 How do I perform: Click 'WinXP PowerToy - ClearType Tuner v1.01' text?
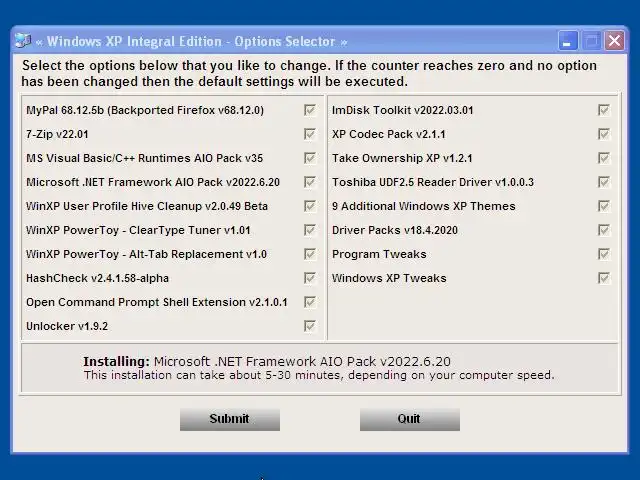pyautogui.click(x=138, y=230)
